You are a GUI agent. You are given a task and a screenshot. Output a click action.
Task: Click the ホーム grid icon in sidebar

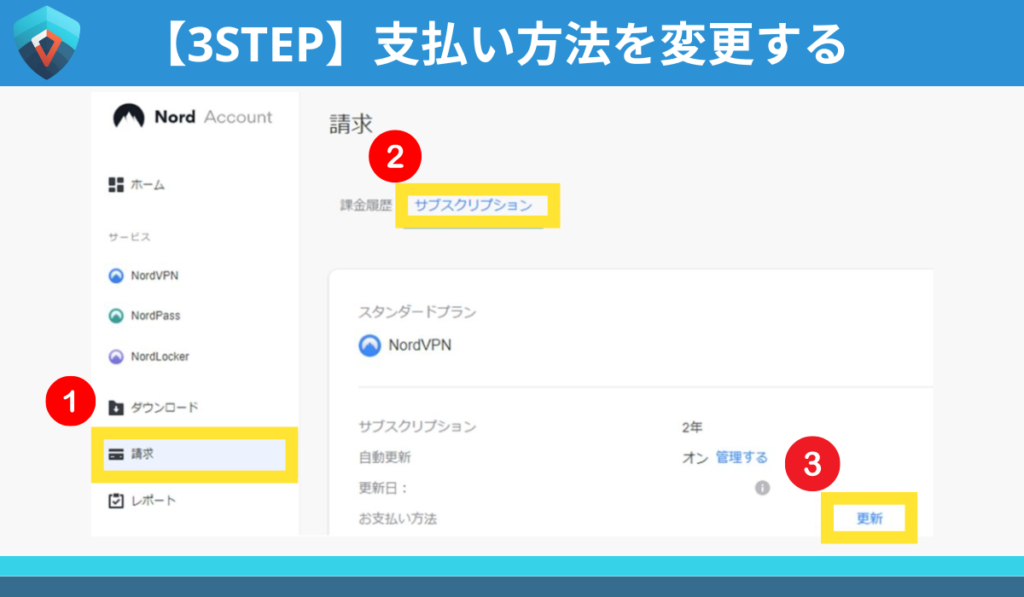(x=115, y=185)
